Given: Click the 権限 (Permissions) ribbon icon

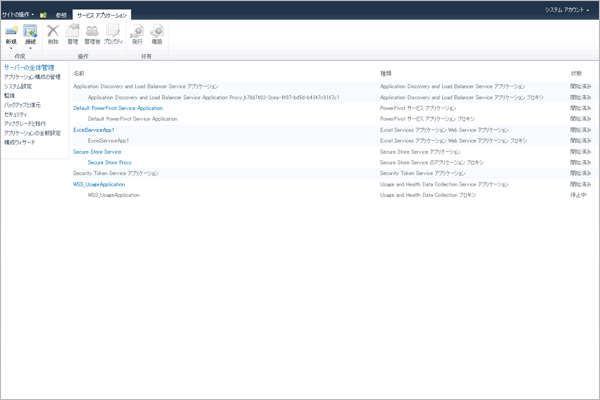Looking at the screenshot, I should tap(157, 32).
